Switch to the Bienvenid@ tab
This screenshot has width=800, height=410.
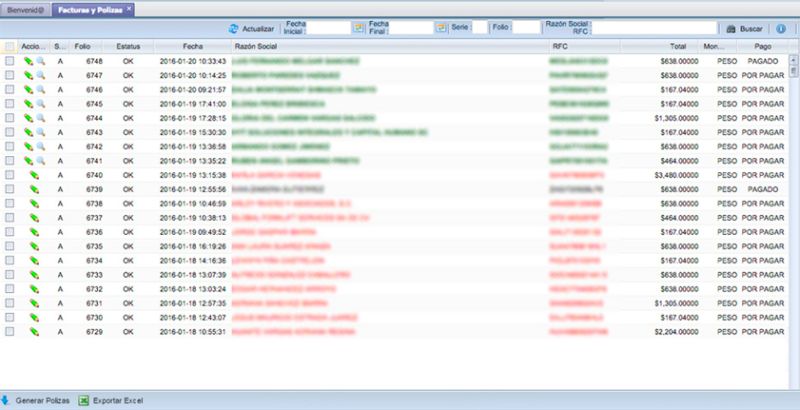22,8
